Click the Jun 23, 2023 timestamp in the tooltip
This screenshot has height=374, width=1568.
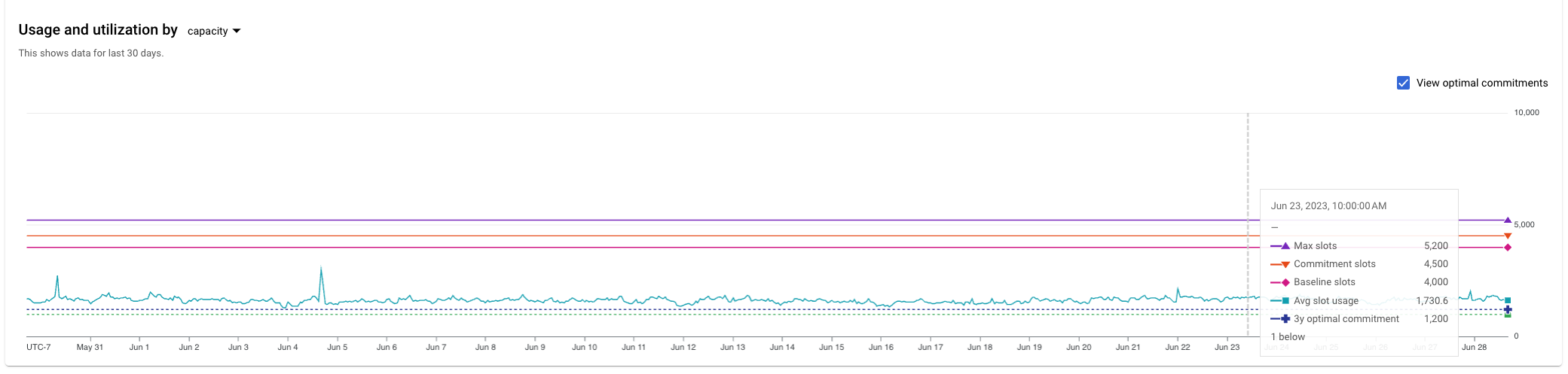(1328, 205)
